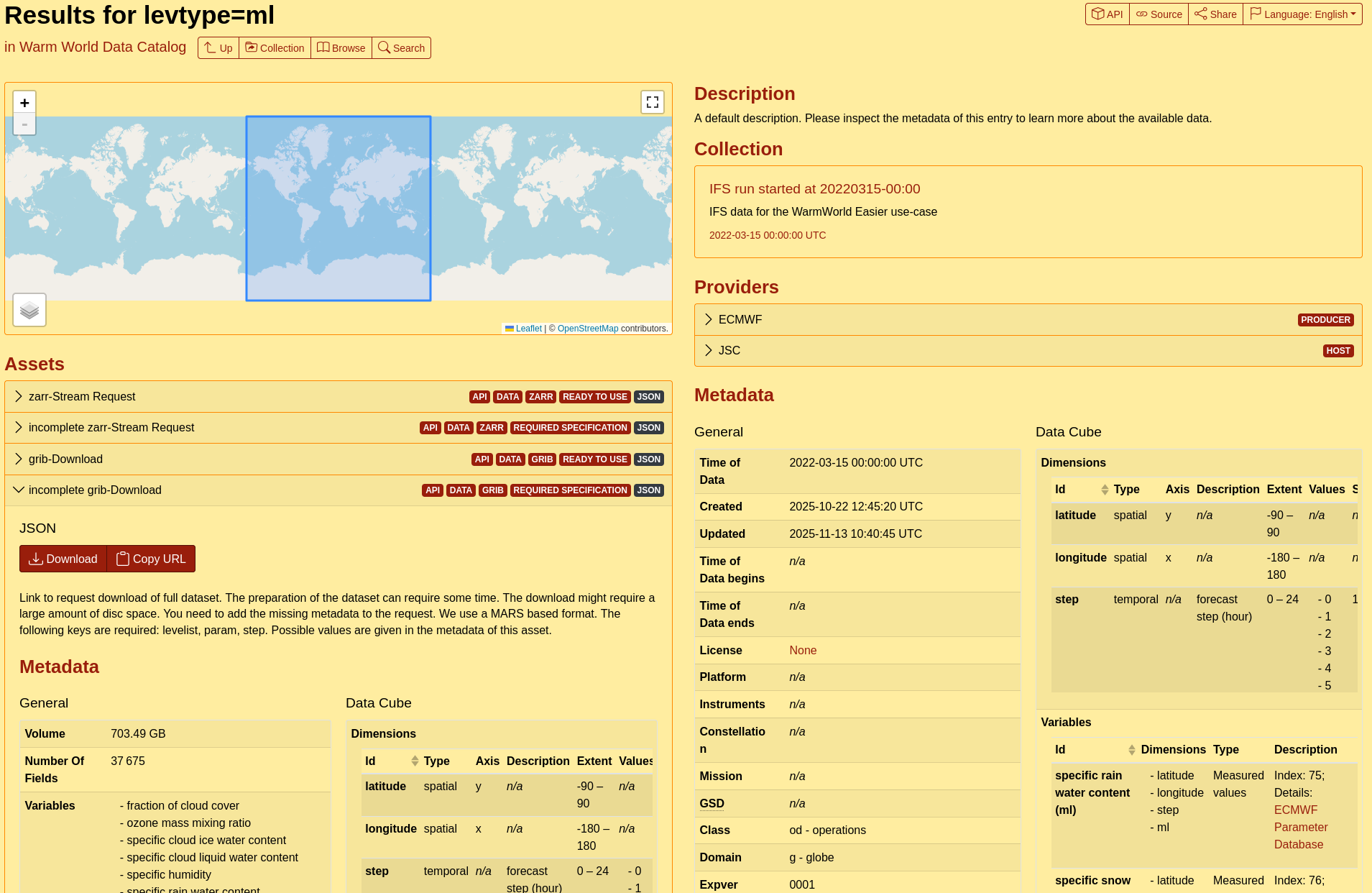
Task: Open the Collection navigation button
Action: pyautogui.click(x=275, y=48)
